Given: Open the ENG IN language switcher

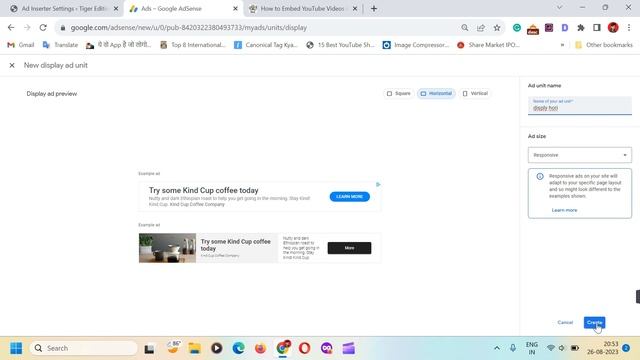Looking at the screenshot, I should [531, 348].
